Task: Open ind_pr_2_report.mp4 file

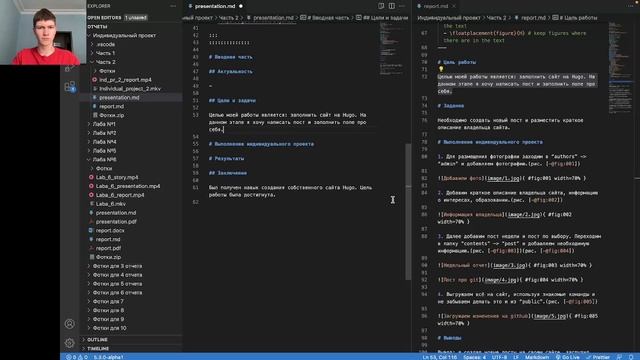Action: coord(125,80)
